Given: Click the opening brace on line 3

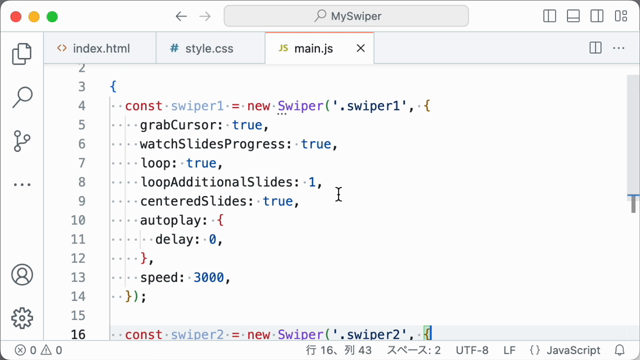Looking at the screenshot, I should click(x=113, y=87).
